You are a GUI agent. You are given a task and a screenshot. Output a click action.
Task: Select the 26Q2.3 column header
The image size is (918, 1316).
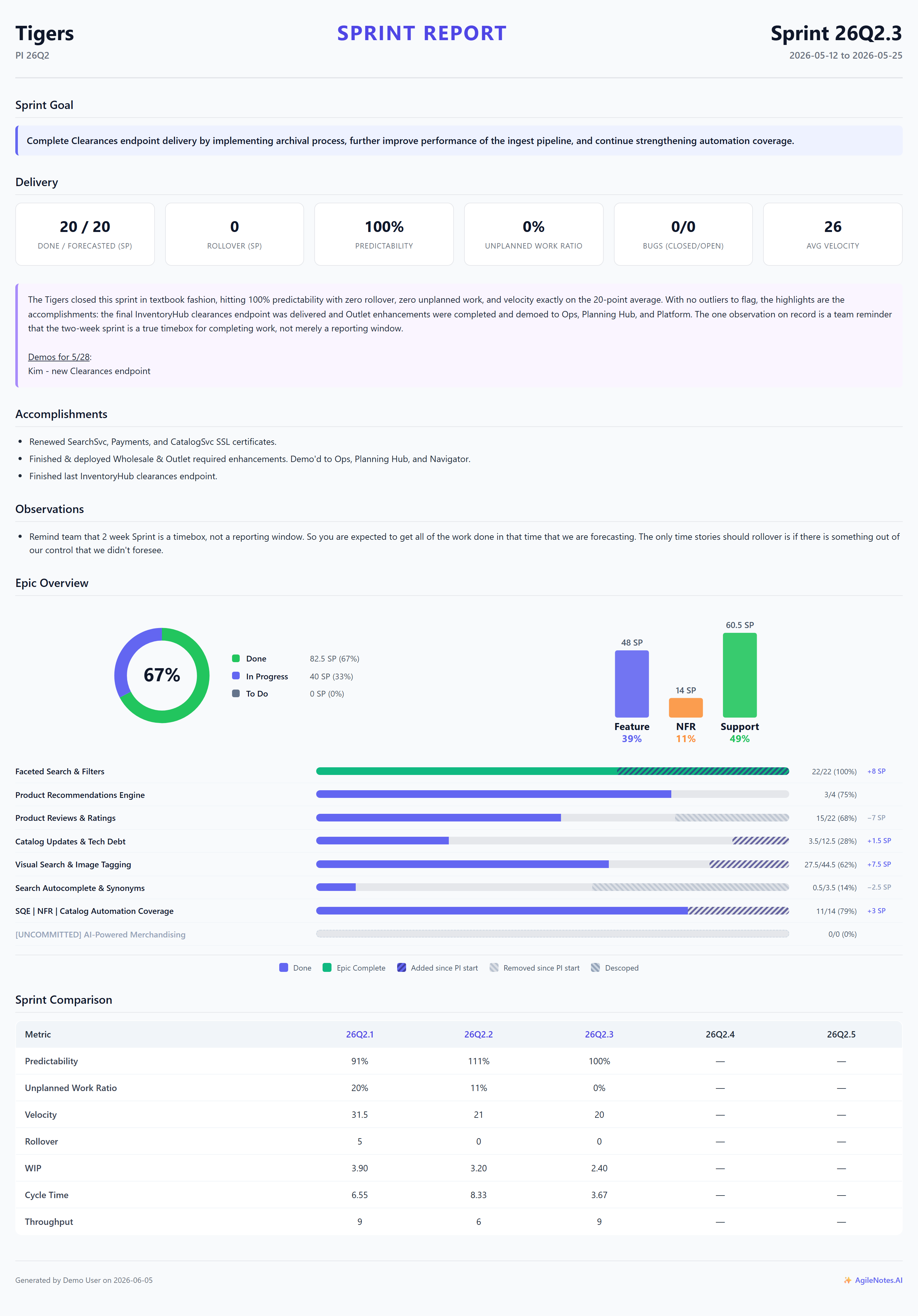(x=599, y=1035)
